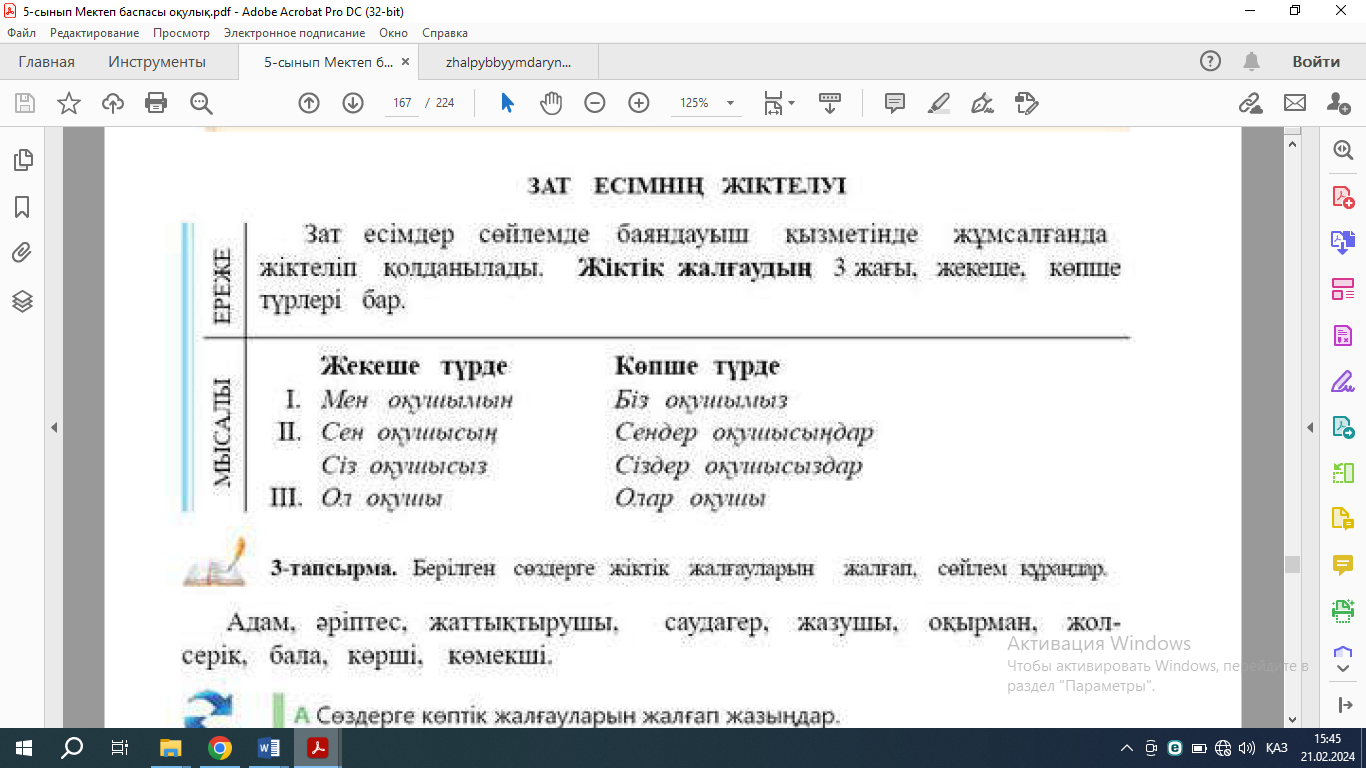
Task: Open the Fill & Sign tool in right pane
Action: coord(1342,382)
